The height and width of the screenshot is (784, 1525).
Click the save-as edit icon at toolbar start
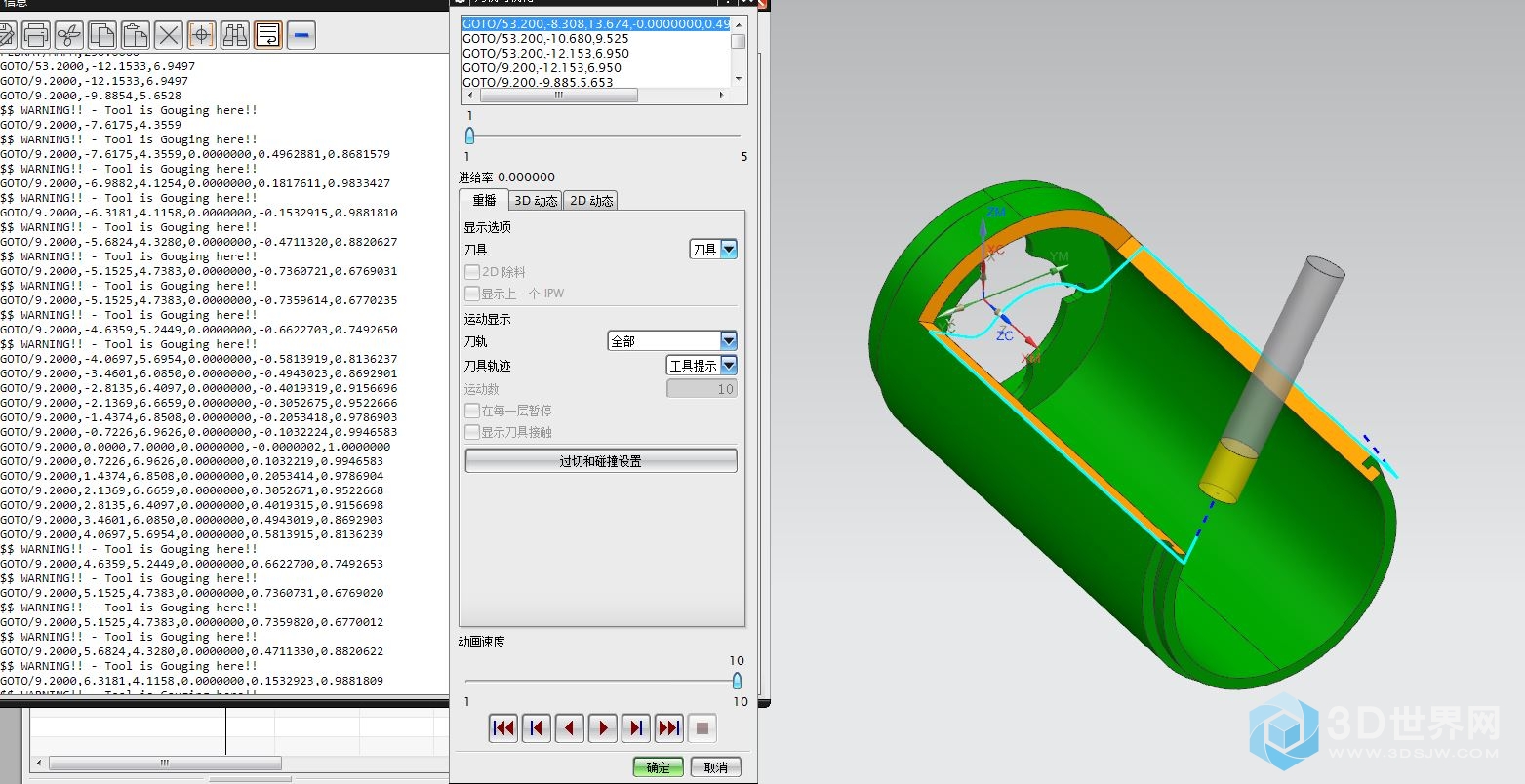pyautogui.click(x=8, y=36)
